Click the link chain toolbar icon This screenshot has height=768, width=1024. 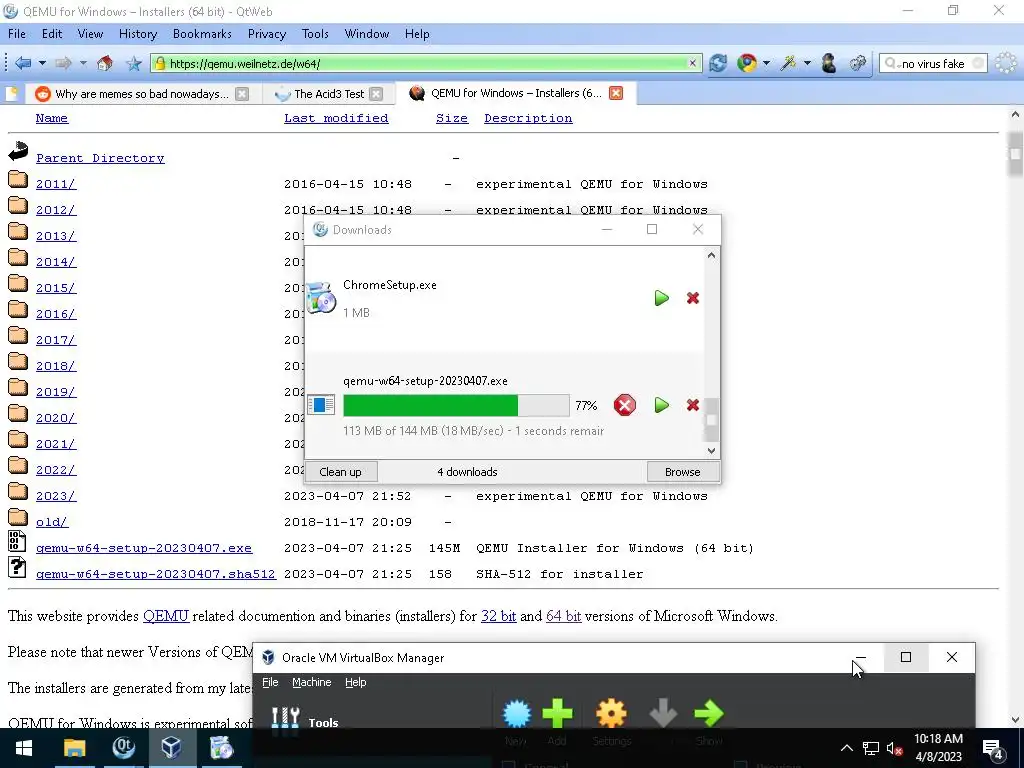857,63
